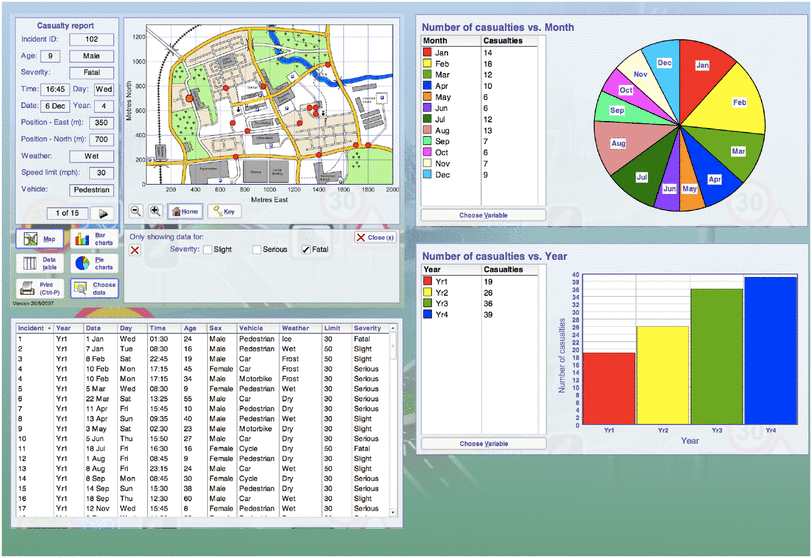Tick the Serious severity checkbox
This screenshot has height=558, width=812.
click(257, 249)
